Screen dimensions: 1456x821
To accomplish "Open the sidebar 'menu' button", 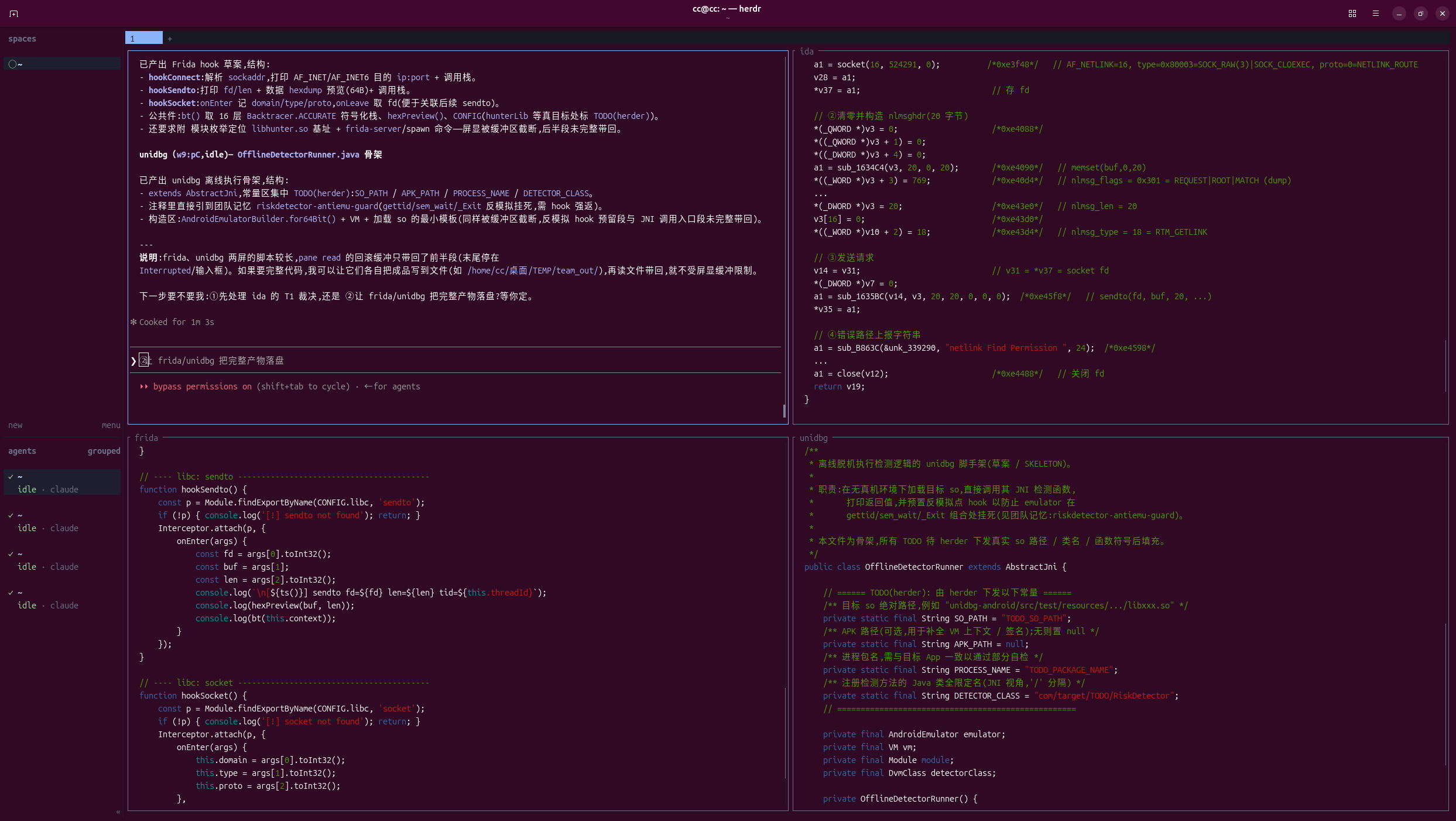I will [x=111, y=425].
